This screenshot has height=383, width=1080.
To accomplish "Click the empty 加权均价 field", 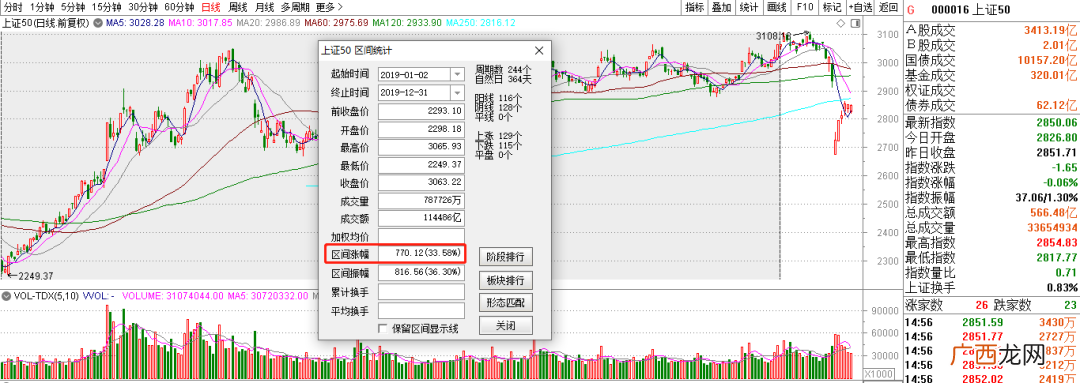I will (422, 237).
